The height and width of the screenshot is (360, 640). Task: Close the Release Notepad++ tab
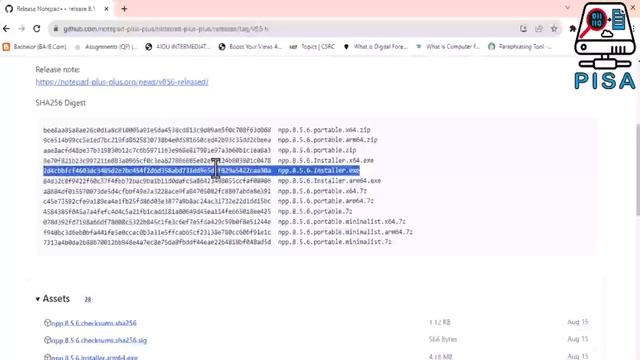click(x=107, y=9)
